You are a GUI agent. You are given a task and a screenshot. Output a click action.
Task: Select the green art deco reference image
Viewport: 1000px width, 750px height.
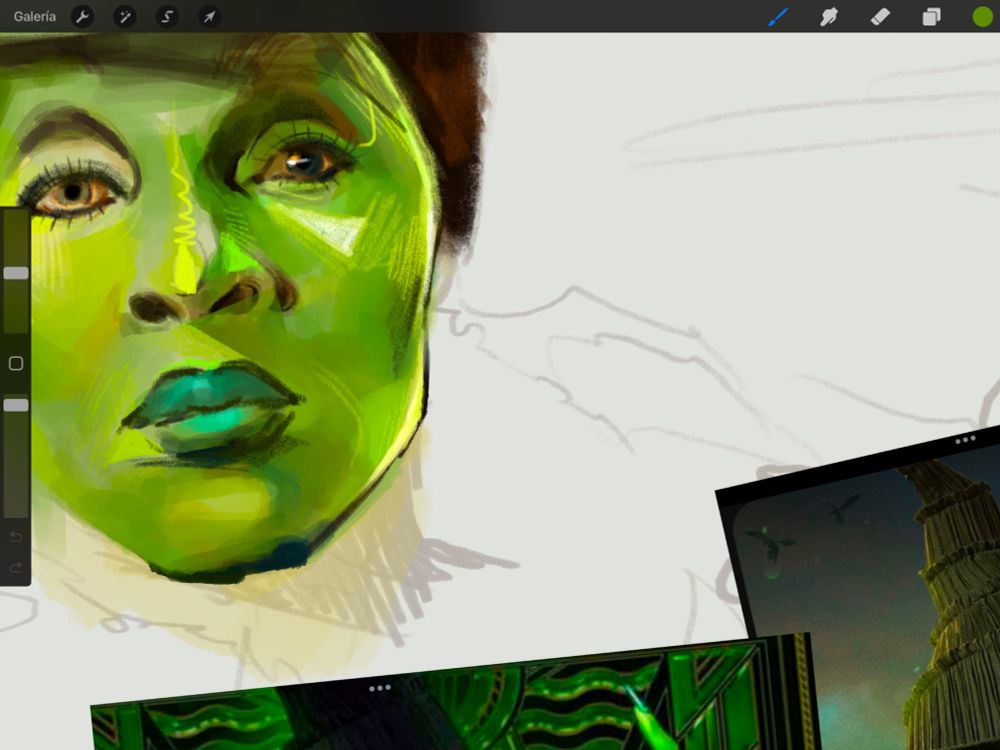[454, 694]
